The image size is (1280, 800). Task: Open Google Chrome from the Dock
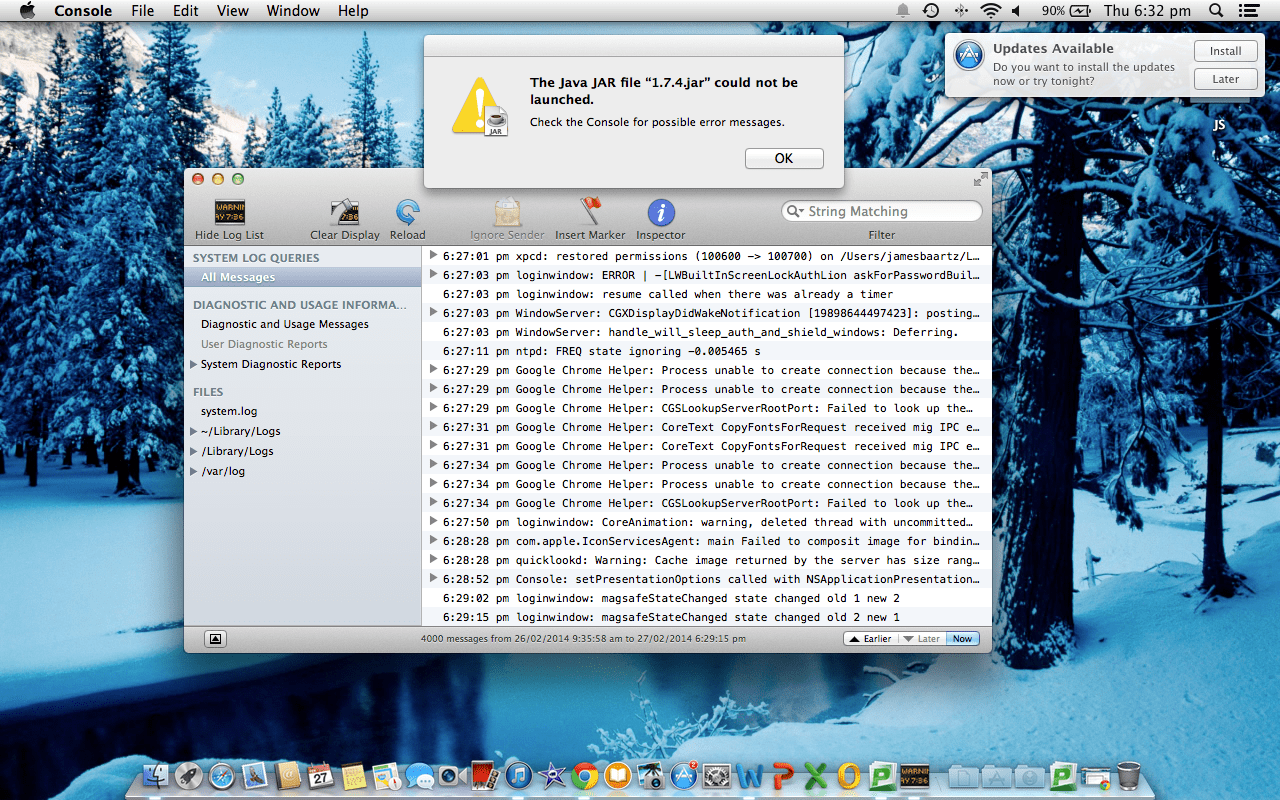pyautogui.click(x=585, y=776)
